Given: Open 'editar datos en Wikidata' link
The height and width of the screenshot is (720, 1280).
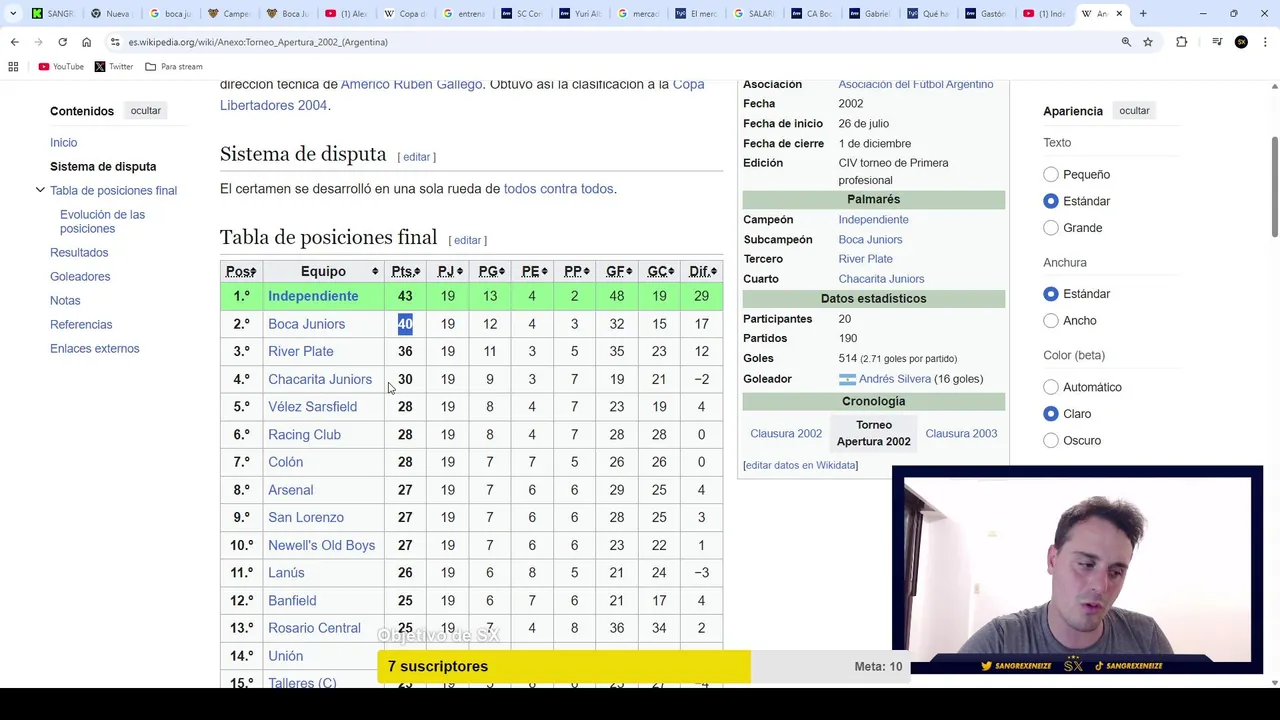Looking at the screenshot, I should click(x=801, y=465).
